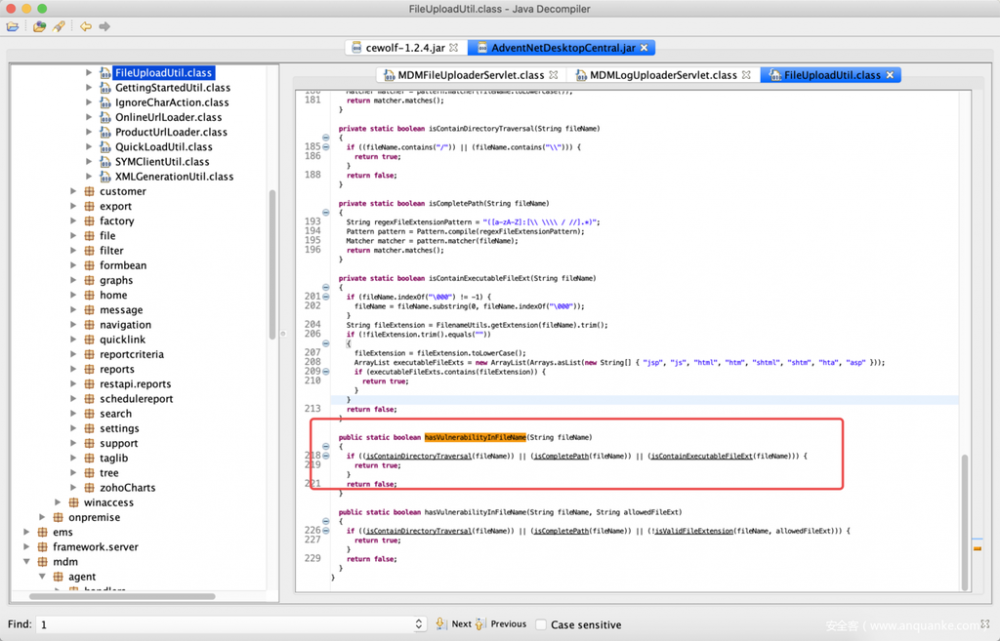Click the package icon next to winaccess
This screenshot has height=641, width=1000.
pyautogui.click(x=72, y=502)
